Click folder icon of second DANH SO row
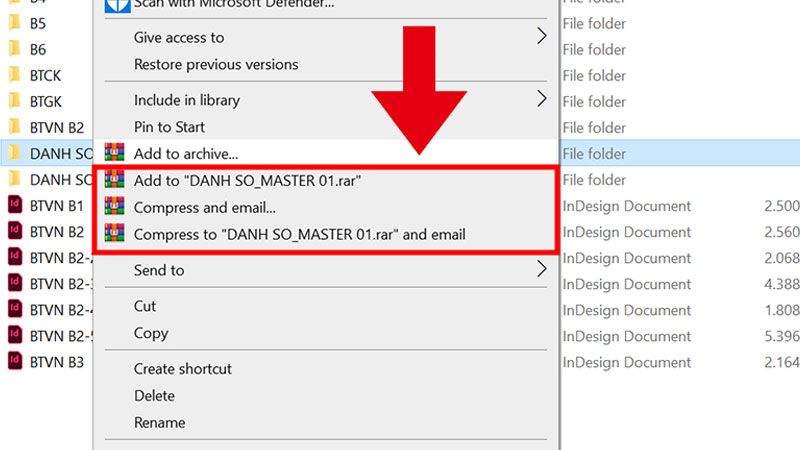800x450 pixels. click(15, 179)
